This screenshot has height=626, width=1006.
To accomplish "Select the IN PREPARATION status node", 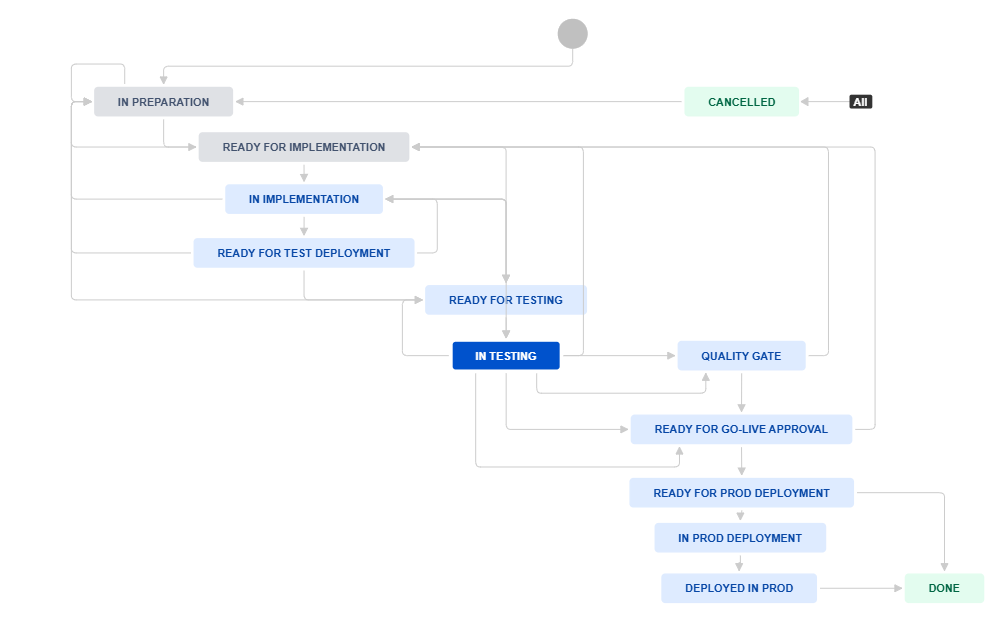I will (x=164, y=102).
